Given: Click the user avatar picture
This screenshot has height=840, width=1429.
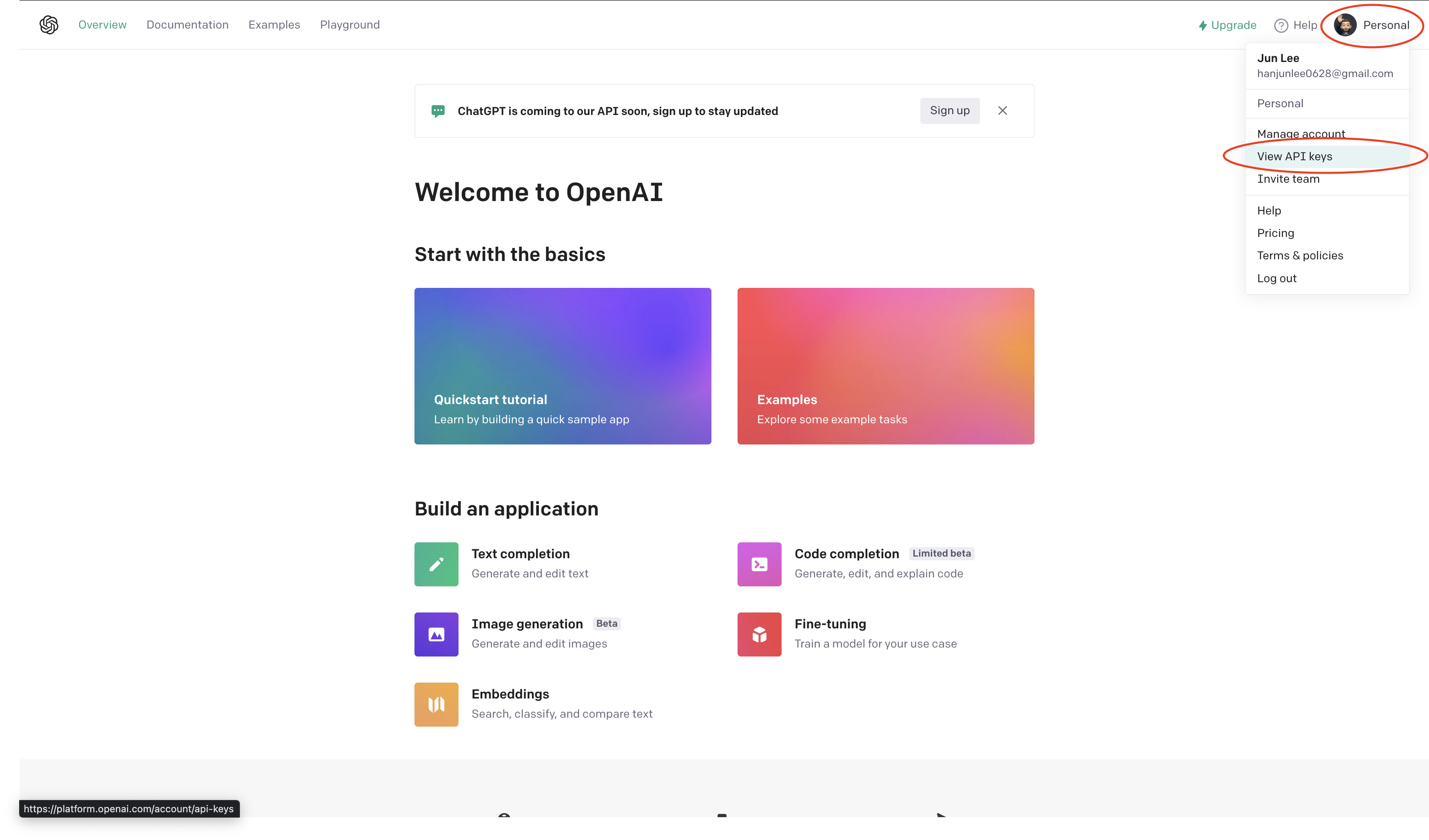Looking at the screenshot, I should click(1345, 25).
